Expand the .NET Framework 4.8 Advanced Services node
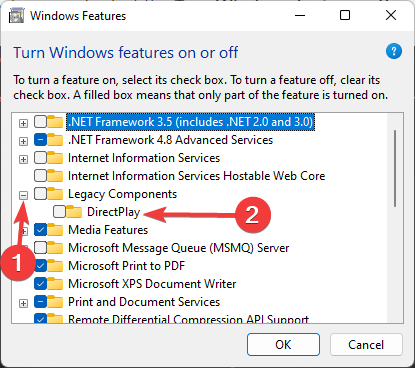 click(23, 141)
